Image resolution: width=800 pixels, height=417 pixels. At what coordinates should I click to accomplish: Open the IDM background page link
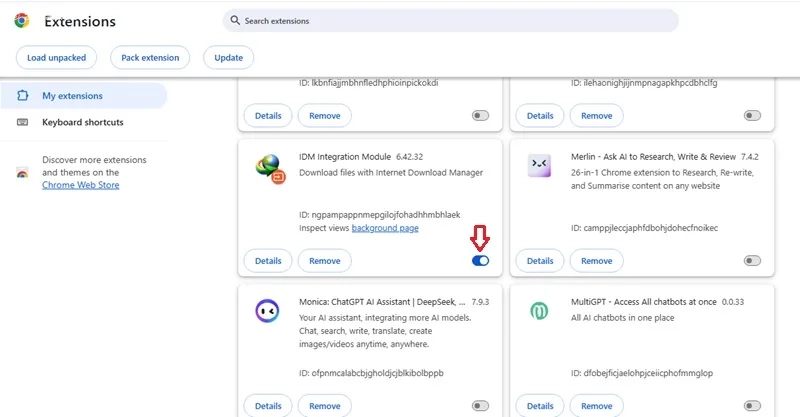(x=385, y=228)
